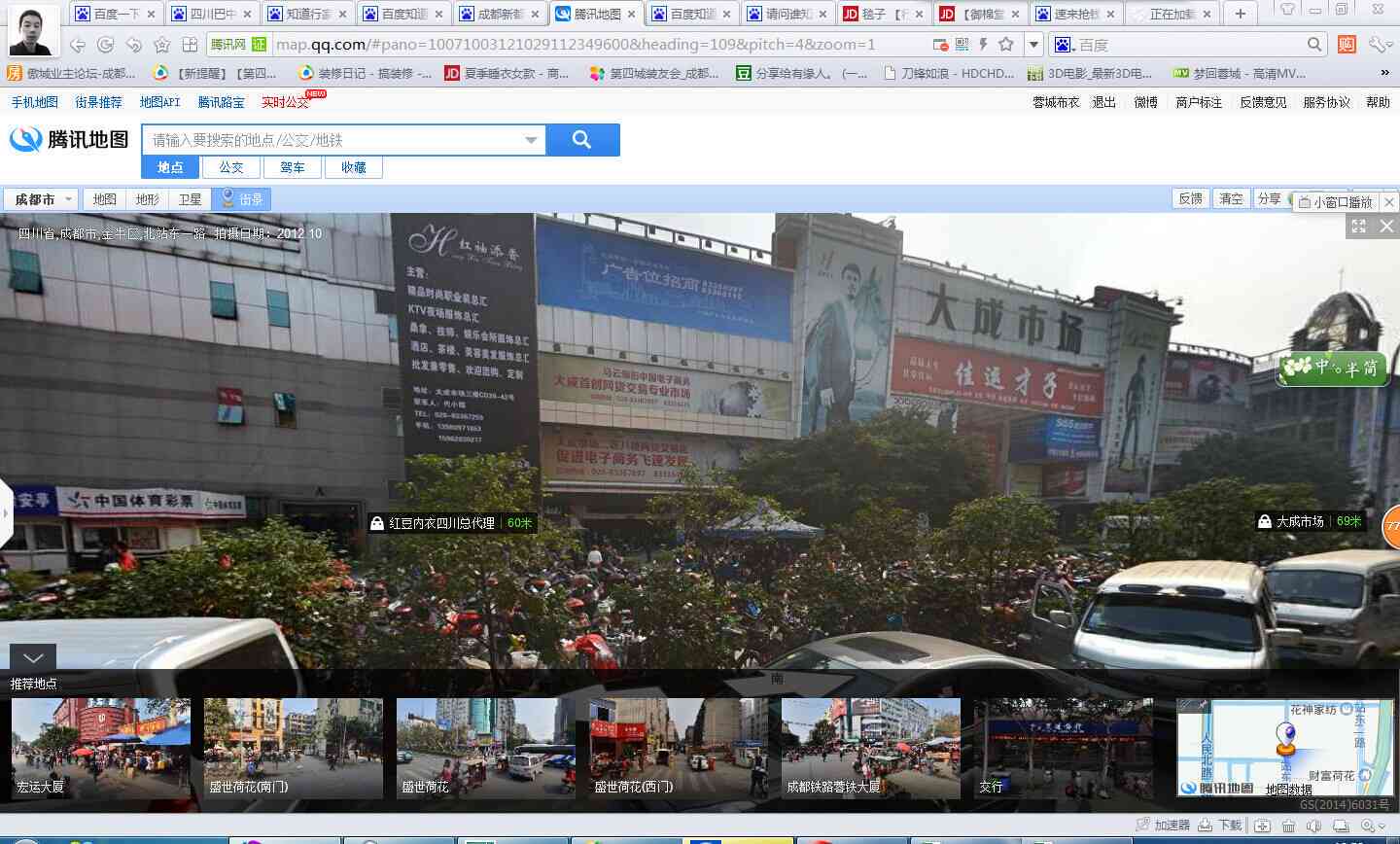Open the 腾讯路宝 link

pyautogui.click(x=222, y=102)
